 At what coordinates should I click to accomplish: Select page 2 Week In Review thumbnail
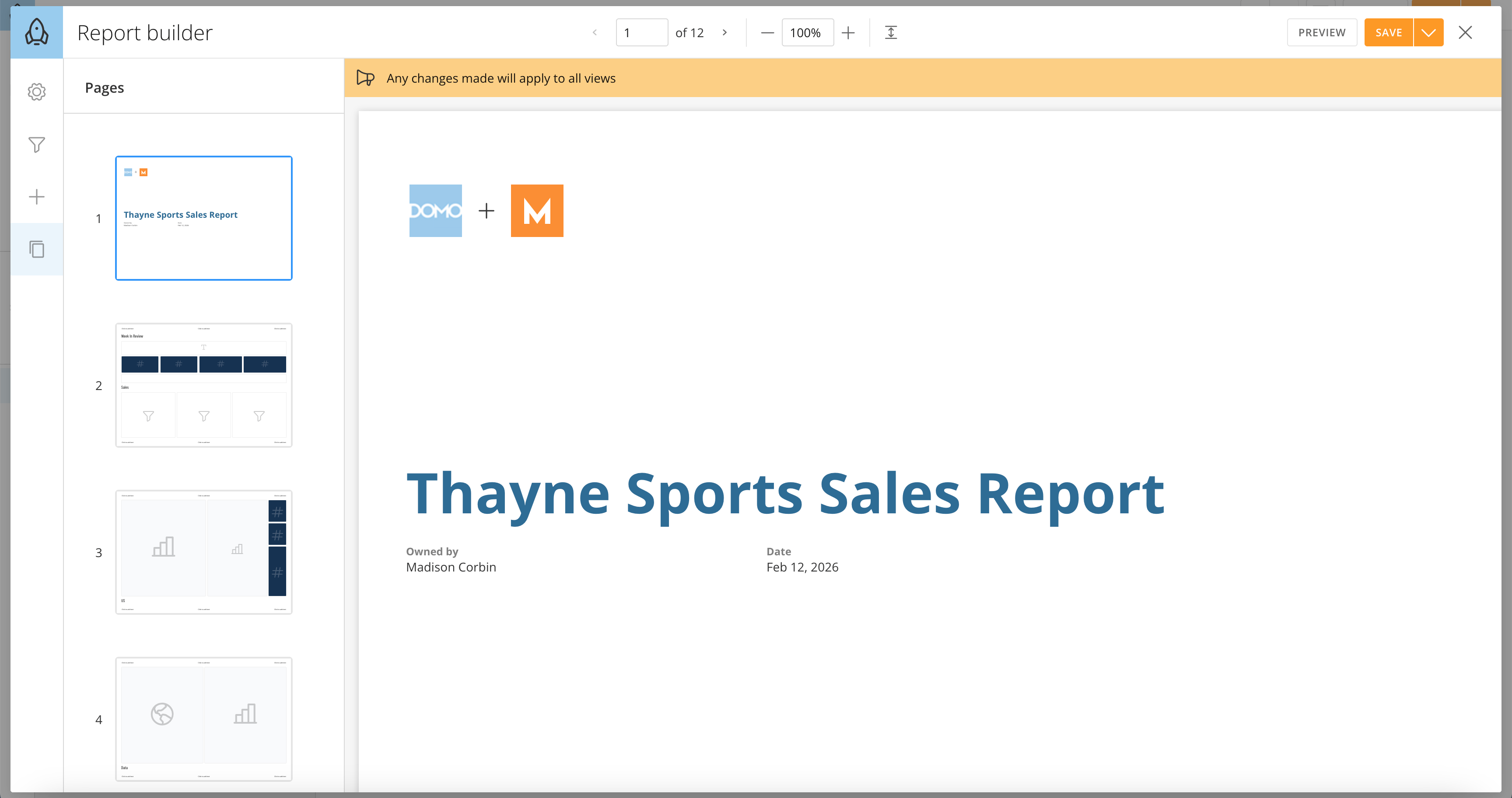coord(204,385)
